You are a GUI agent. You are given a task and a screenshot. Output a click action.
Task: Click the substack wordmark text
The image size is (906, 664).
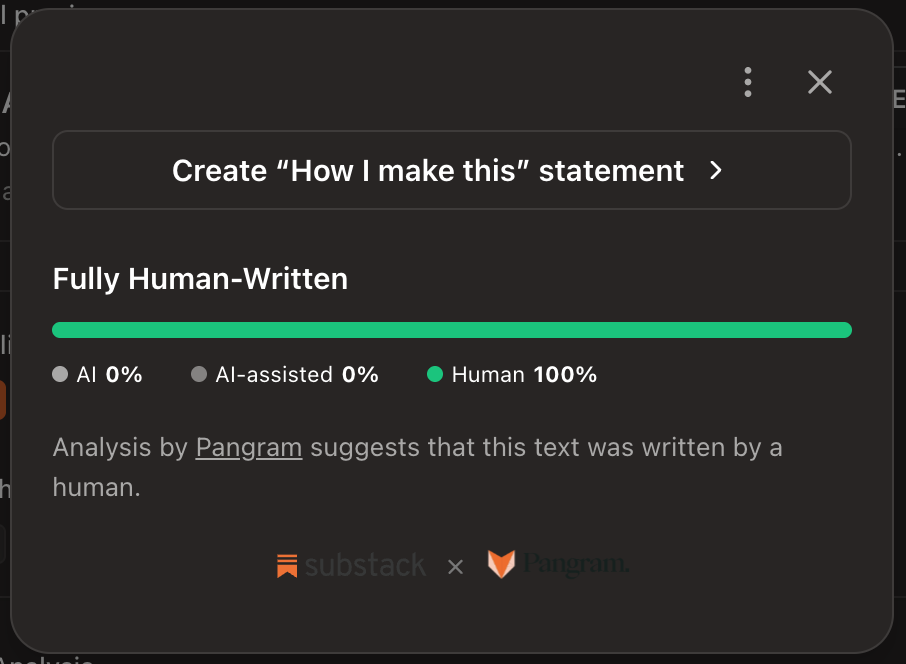365,565
